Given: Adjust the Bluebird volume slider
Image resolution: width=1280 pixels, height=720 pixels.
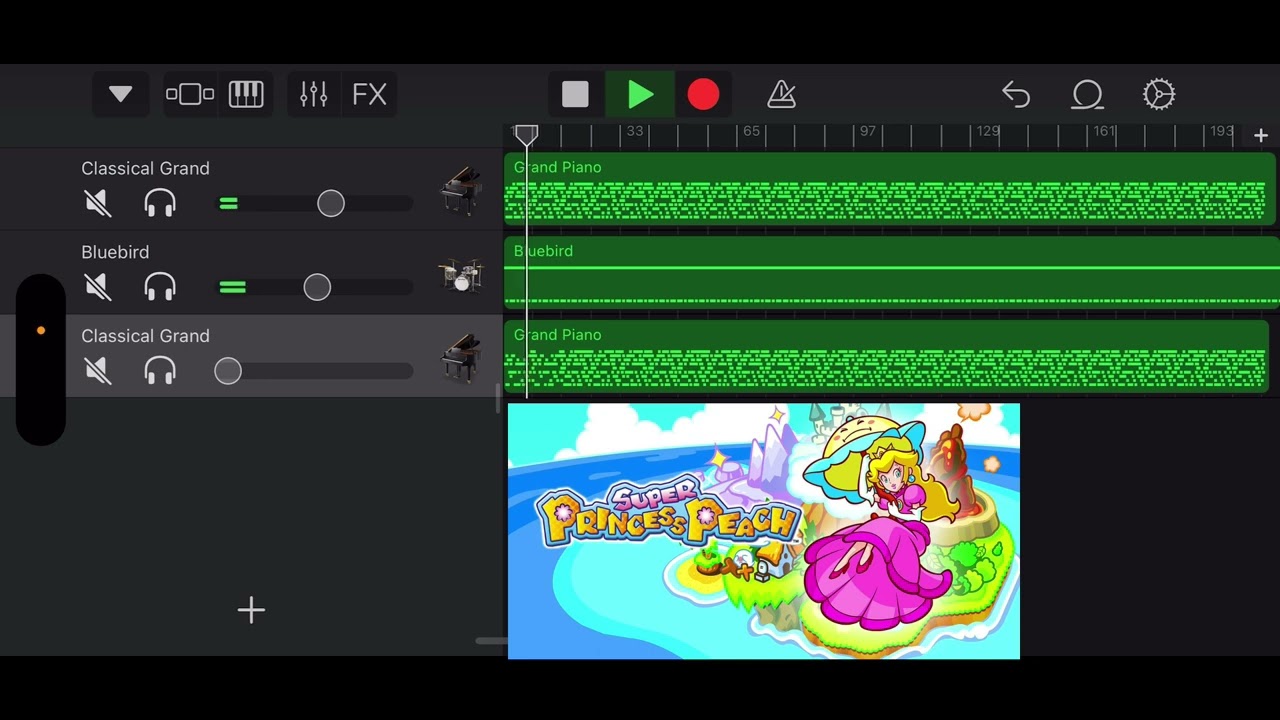Looking at the screenshot, I should [x=317, y=287].
